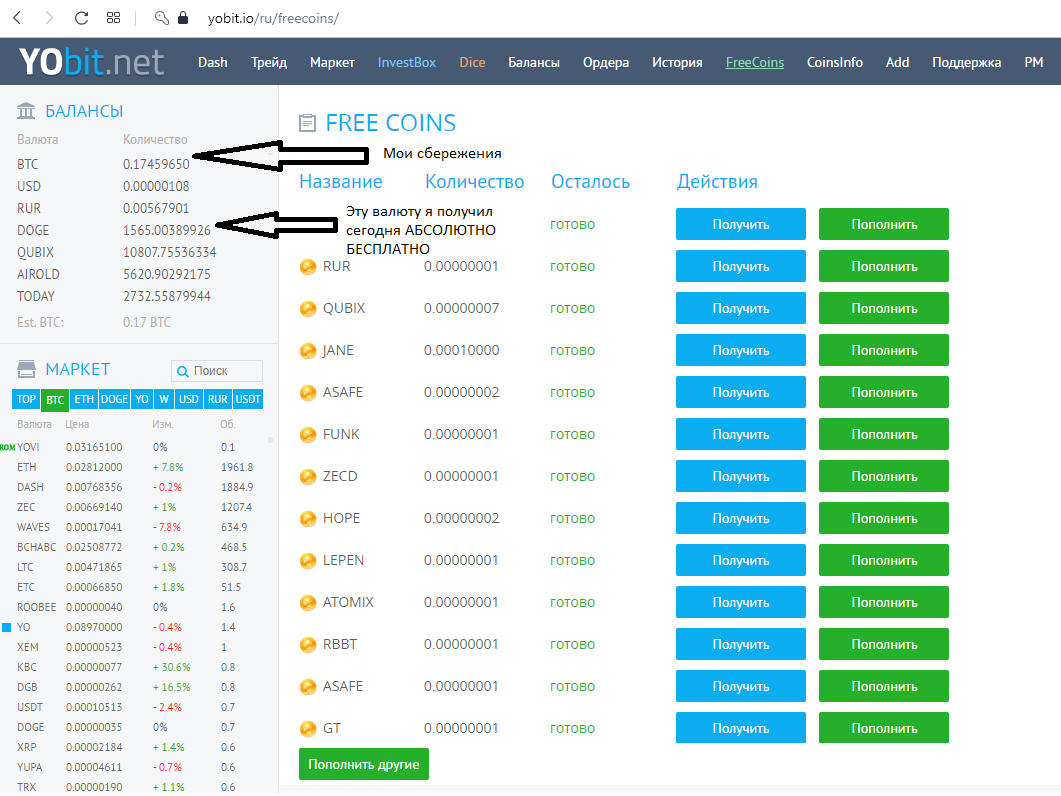Select the RUR market tab
This screenshot has width=1061, height=796.
218,399
